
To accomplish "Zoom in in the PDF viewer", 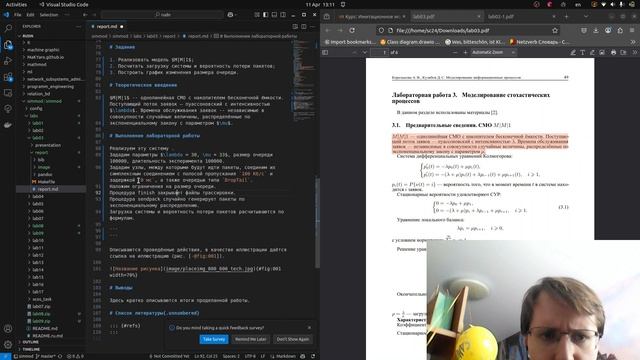I will point(465,53).
